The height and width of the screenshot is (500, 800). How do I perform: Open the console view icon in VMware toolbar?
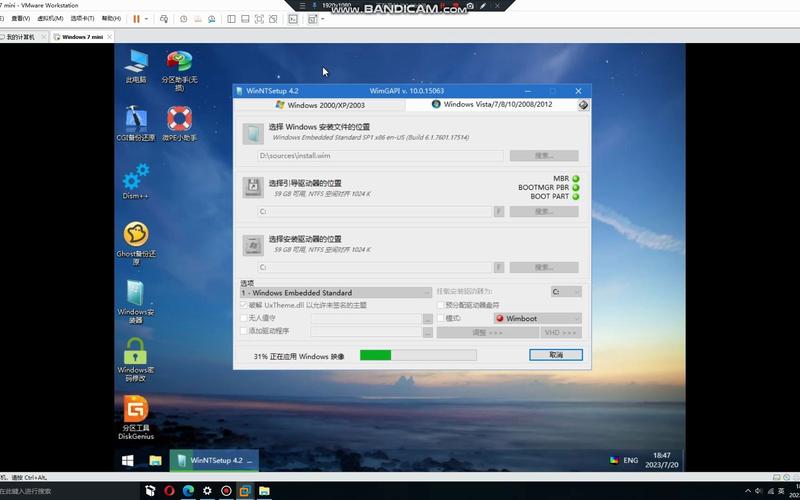(x=293, y=19)
